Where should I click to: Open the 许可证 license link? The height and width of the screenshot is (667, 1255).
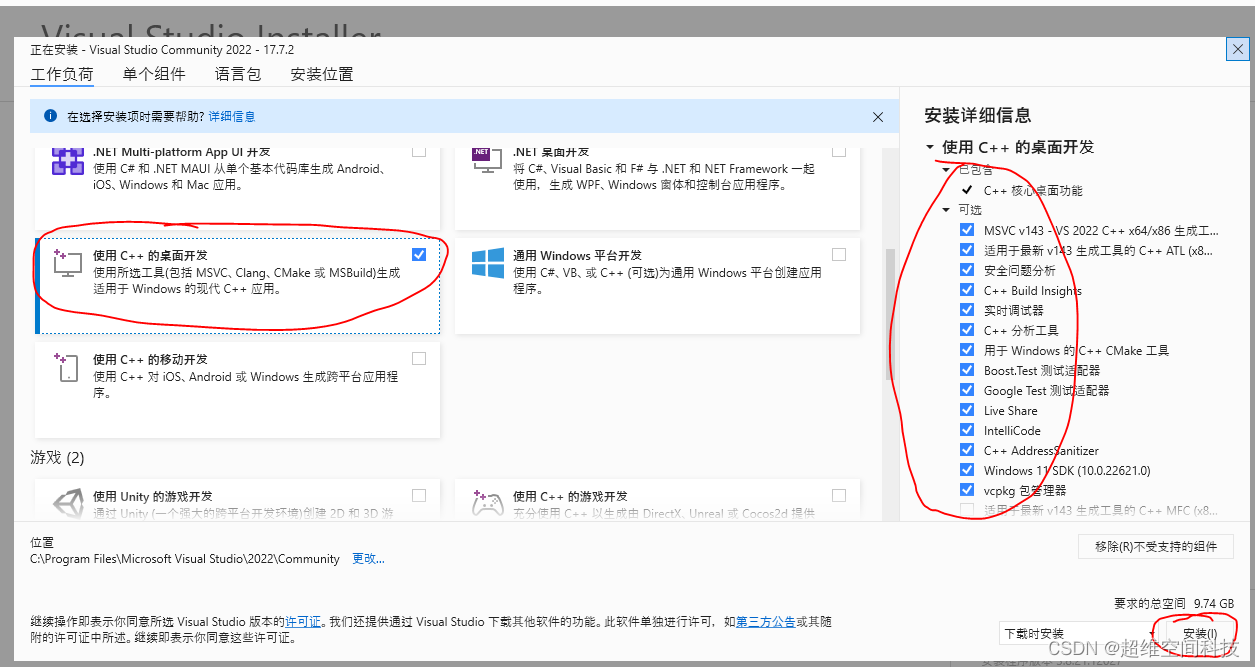pyautogui.click(x=304, y=622)
